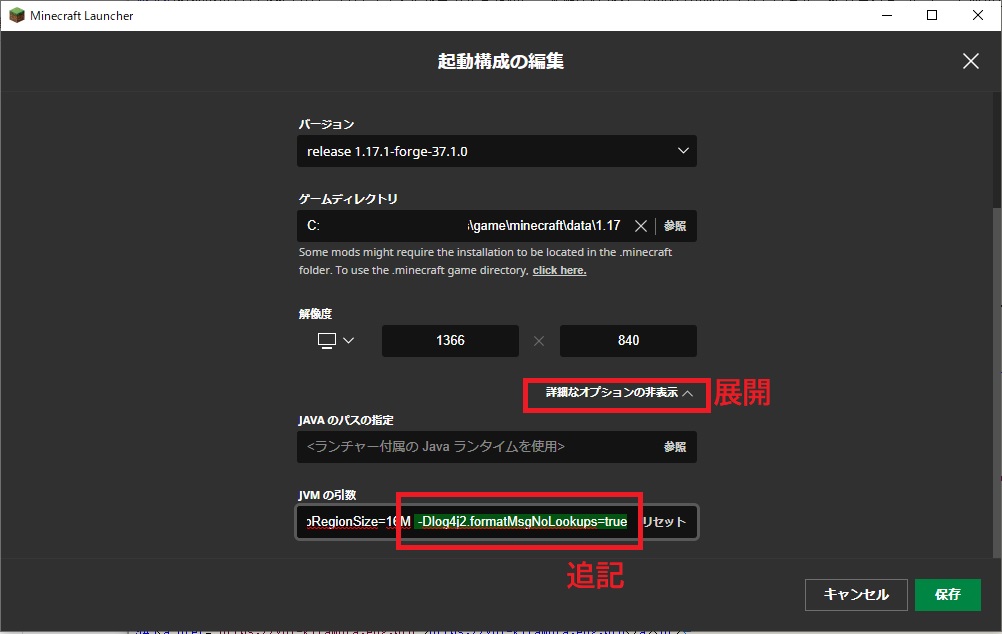Close the Minecraft Launcher window
The height and width of the screenshot is (634, 1002).
coord(978,15)
